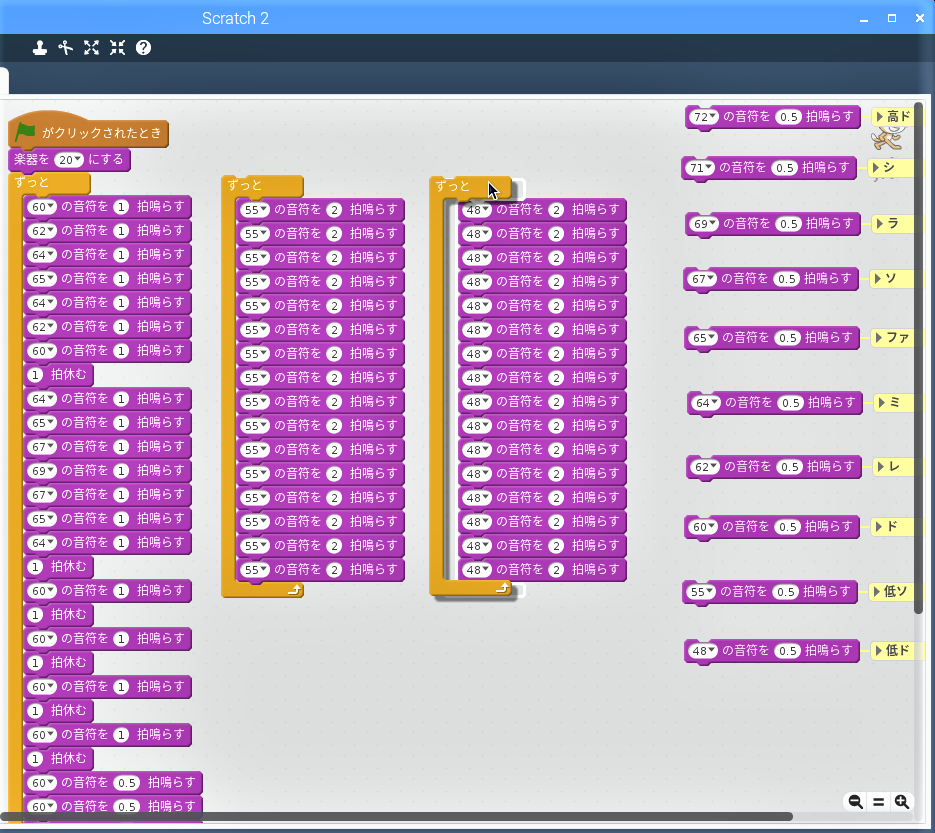Expand the ミ comment
Image resolution: width=935 pixels, height=833 pixels.
881,402
